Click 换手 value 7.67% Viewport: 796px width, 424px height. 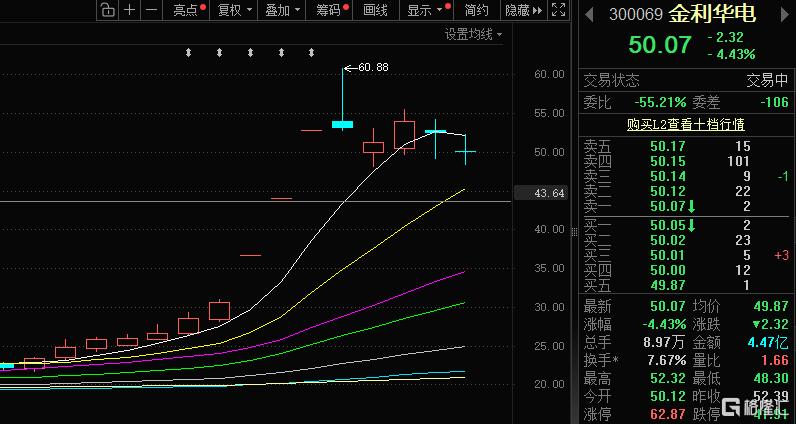[x=667, y=361]
